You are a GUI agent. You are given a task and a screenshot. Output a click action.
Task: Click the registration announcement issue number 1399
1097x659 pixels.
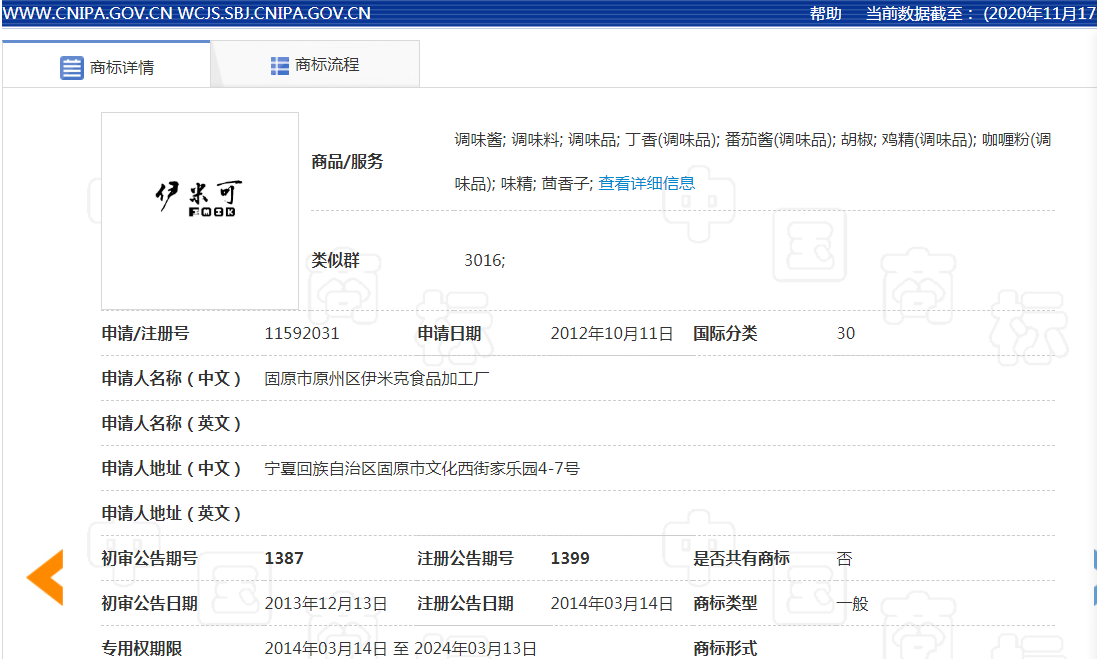570,558
